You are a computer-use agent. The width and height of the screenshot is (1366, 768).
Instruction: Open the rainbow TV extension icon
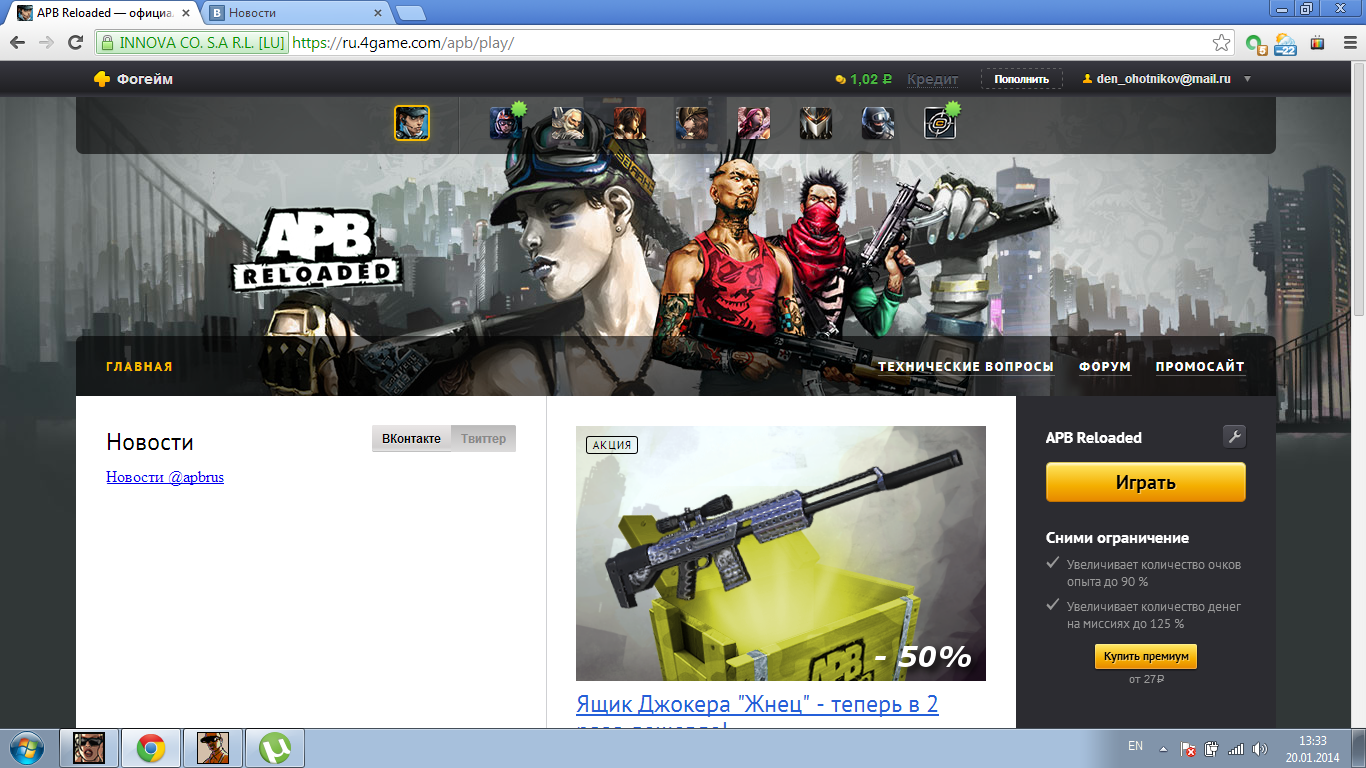pos(1317,43)
